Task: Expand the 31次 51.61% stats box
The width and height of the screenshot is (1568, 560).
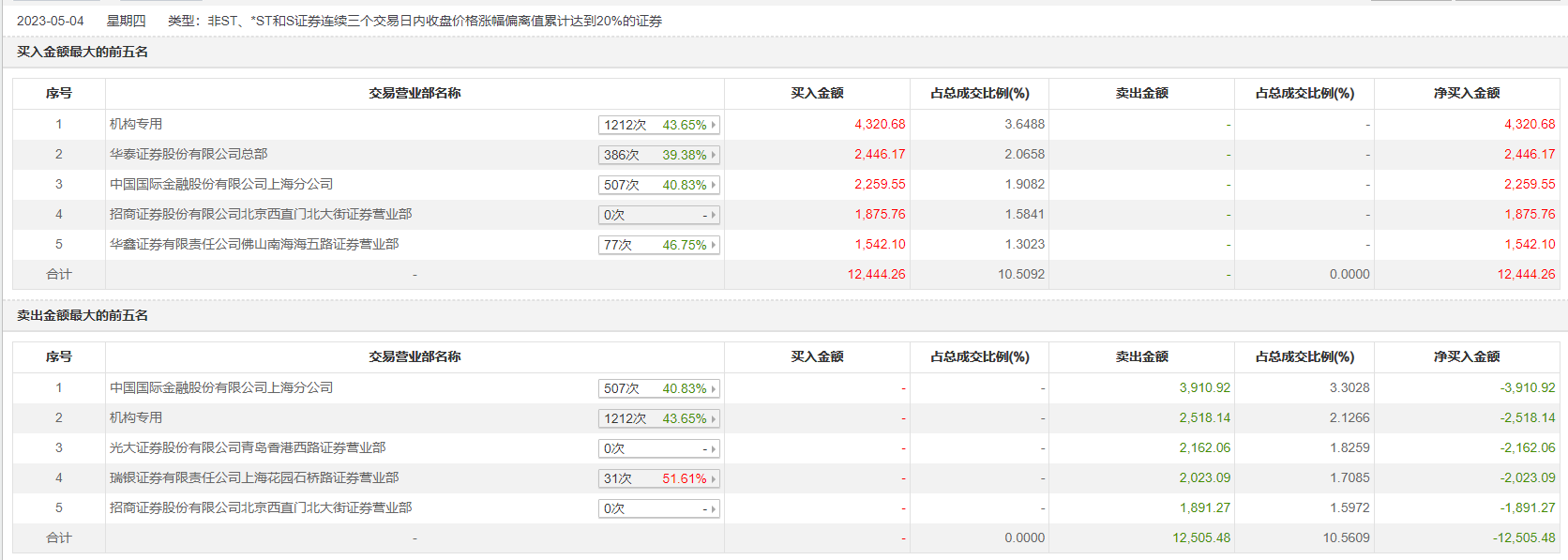Action: click(x=658, y=478)
